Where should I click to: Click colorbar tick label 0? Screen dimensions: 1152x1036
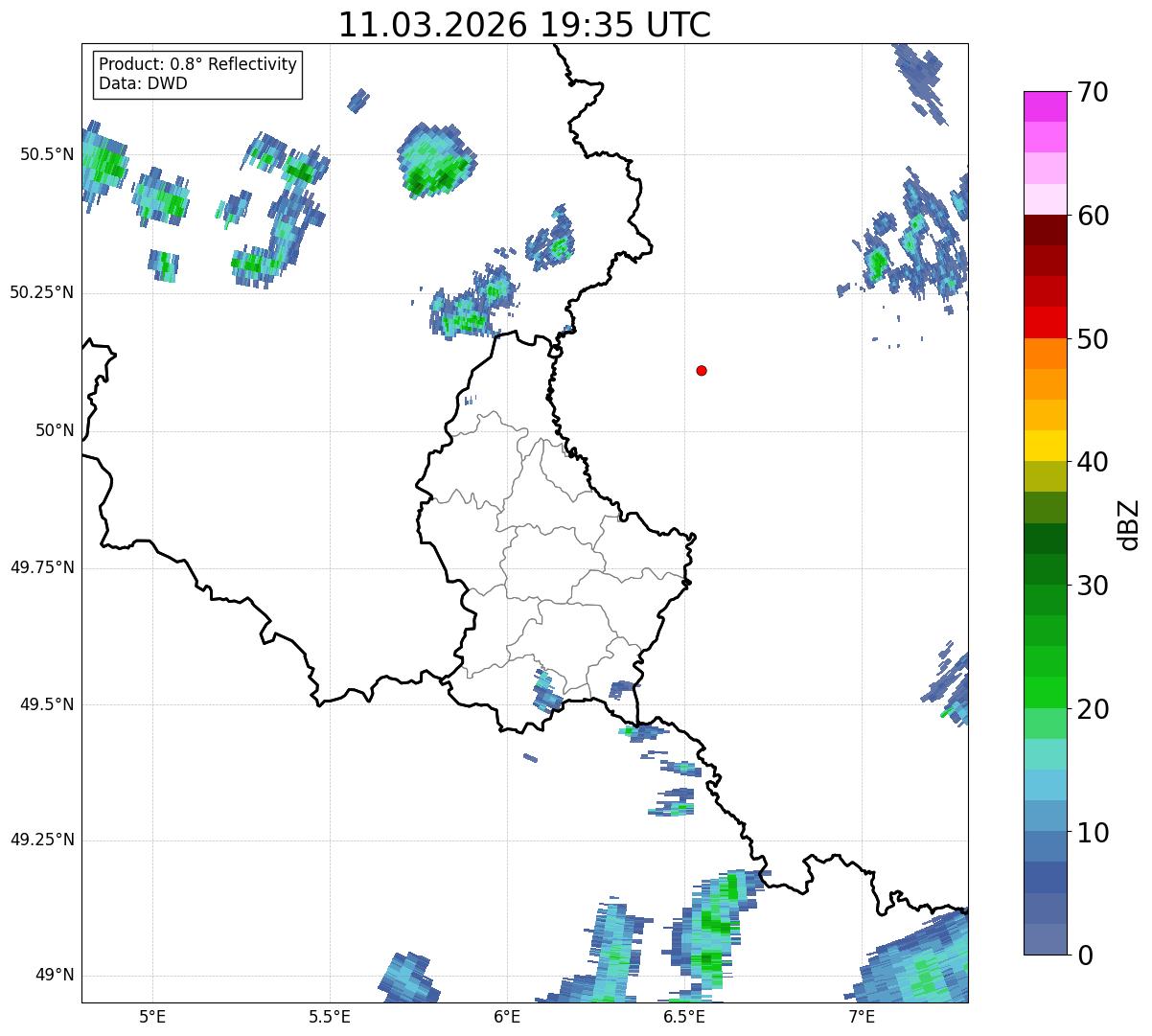(x=1085, y=955)
